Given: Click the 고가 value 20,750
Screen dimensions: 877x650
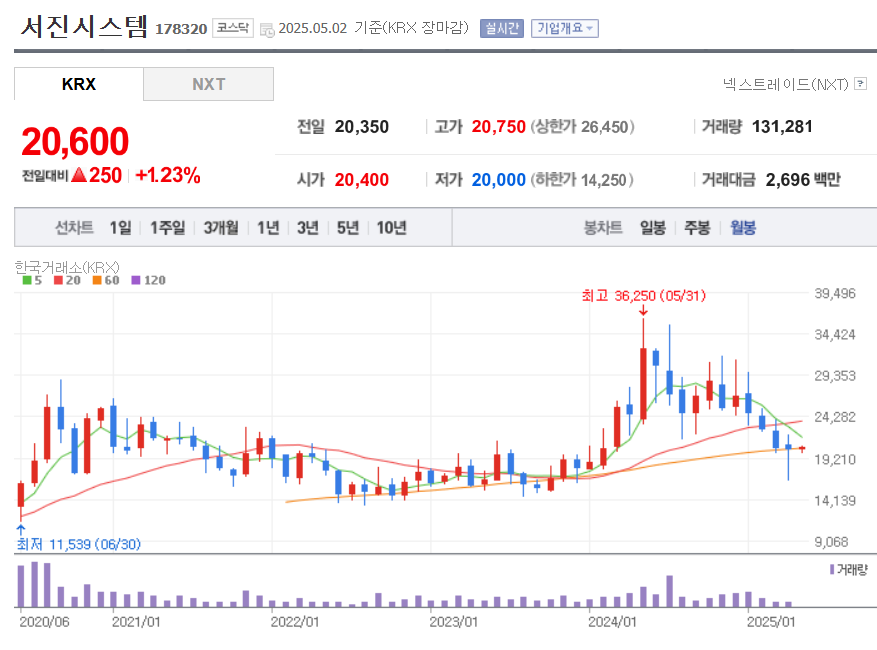Looking at the screenshot, I should 498,126.
